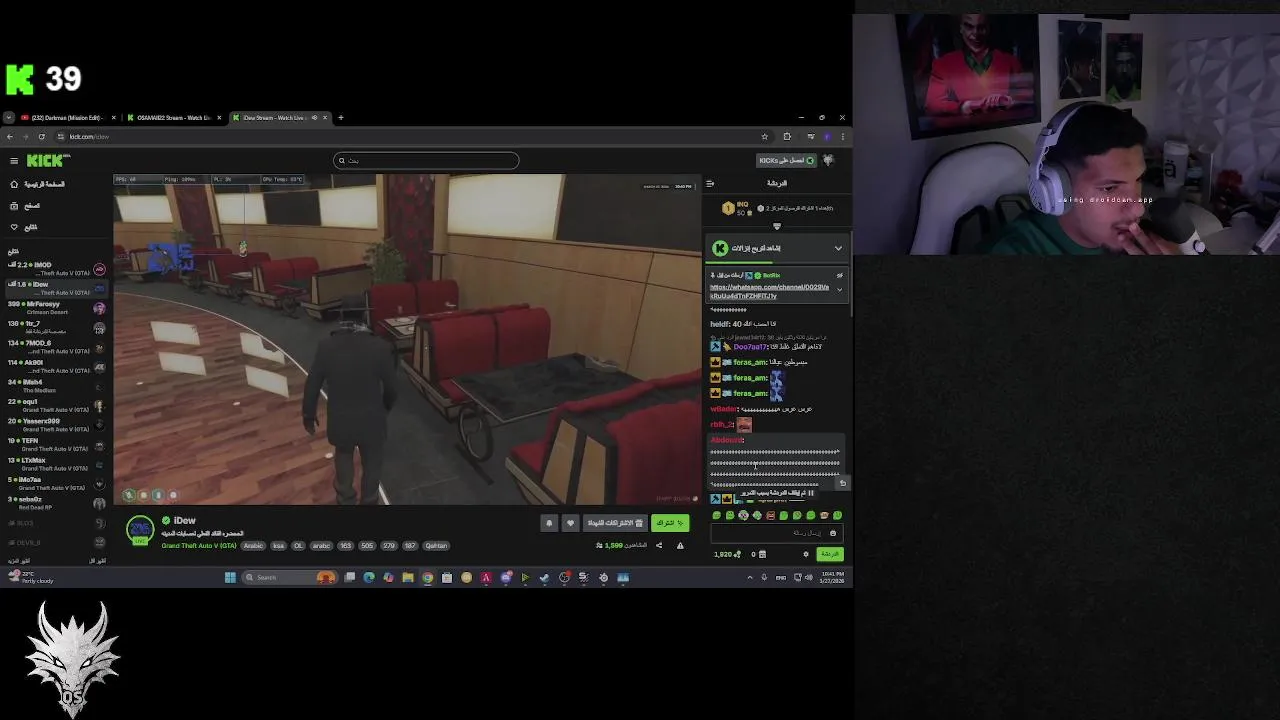Image resolution: width=1280 pixels, height=720 pixels.
Task: Open the user avatar menu in header
Action: 828,160
